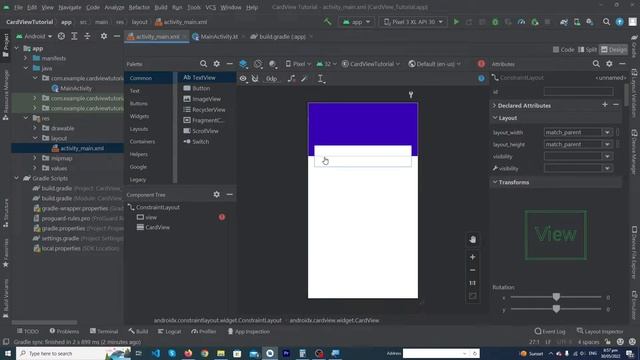The image size is (640, 360).
Task: Open Component Tree settings gear
Action: 216,195
